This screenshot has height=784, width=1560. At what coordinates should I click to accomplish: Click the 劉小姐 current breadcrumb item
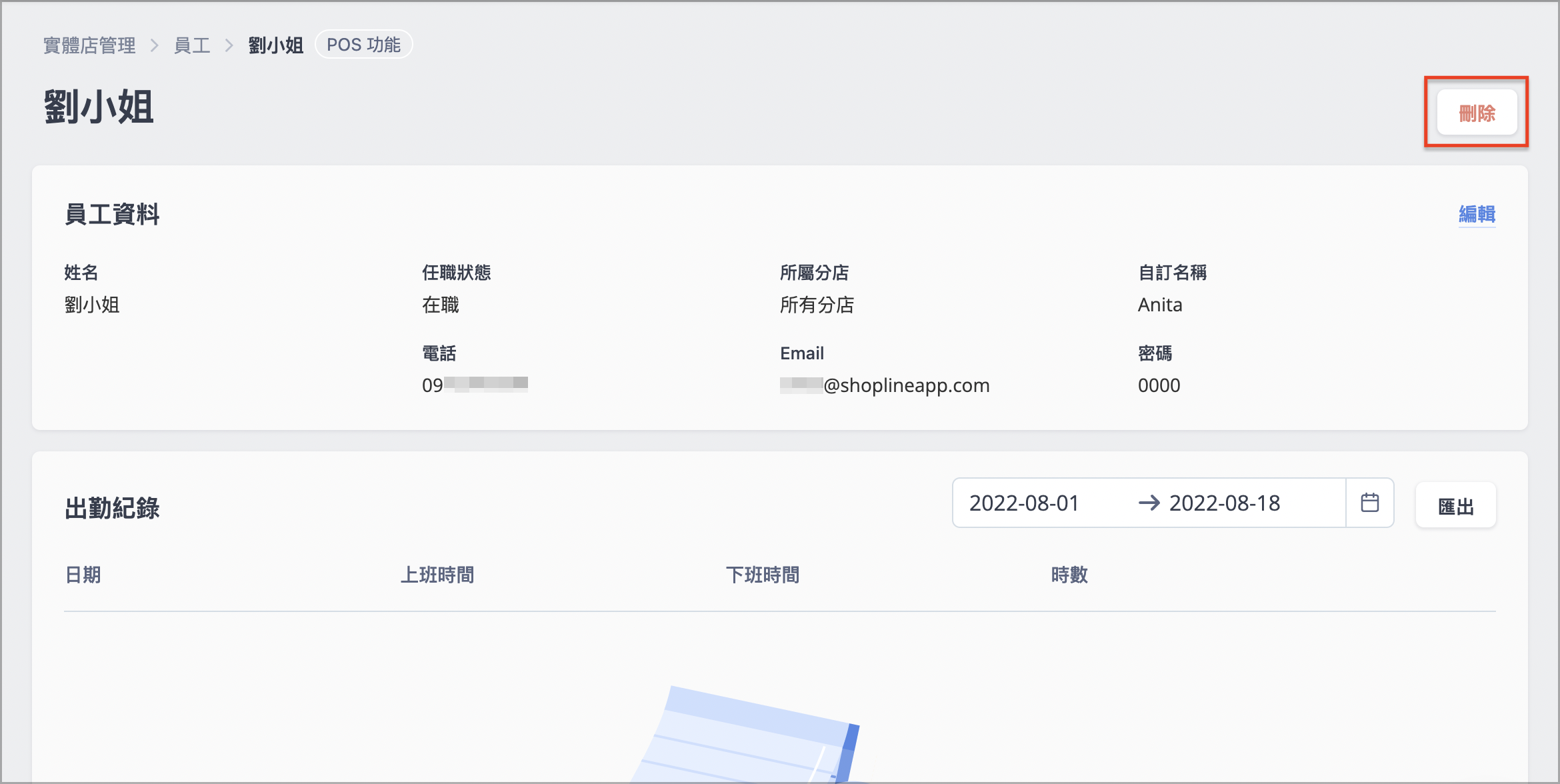tap(275, 45)
